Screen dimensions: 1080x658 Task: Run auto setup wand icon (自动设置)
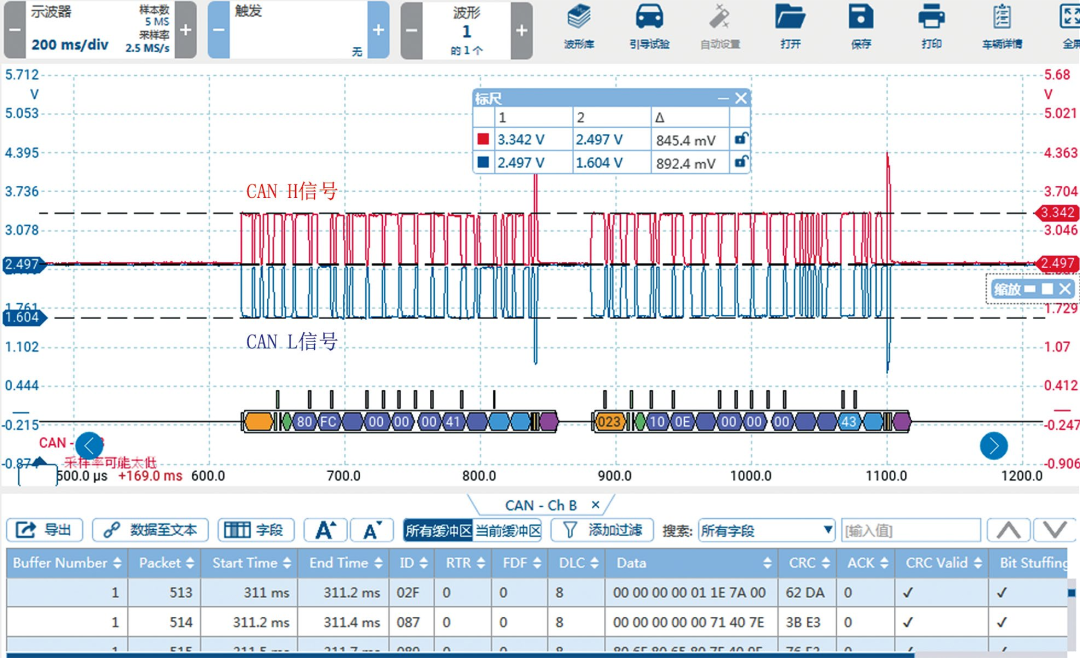[x=720, y=28]
